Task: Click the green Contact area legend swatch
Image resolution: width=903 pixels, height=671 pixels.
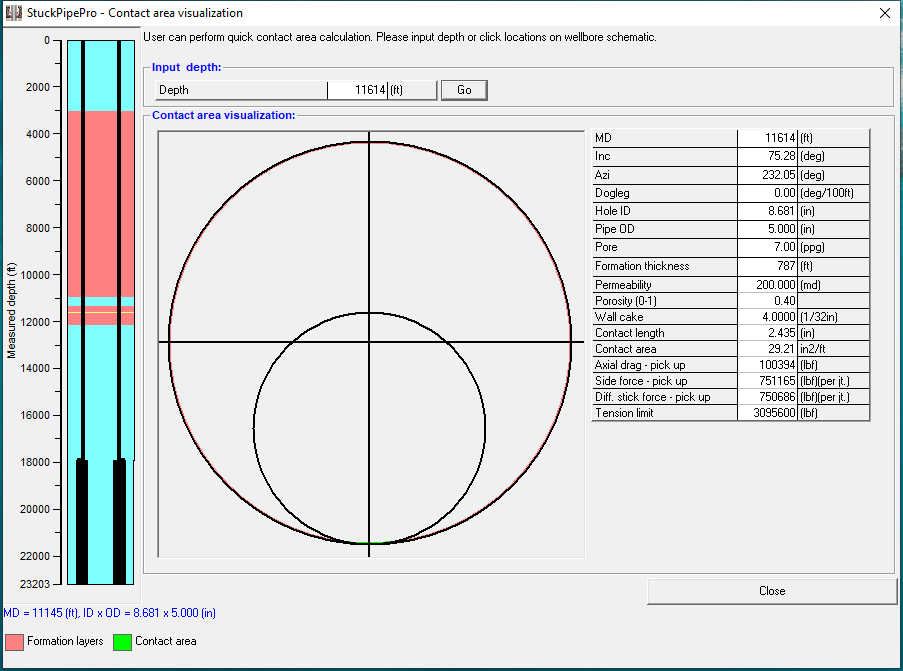Action: click(122, 641)
